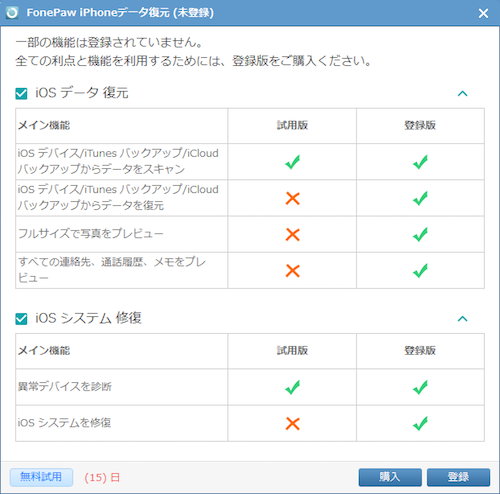Viewport: 500px width, 494px height.
Task: Collapse the iOS システム 修復 section
Action: click(463, 319)
